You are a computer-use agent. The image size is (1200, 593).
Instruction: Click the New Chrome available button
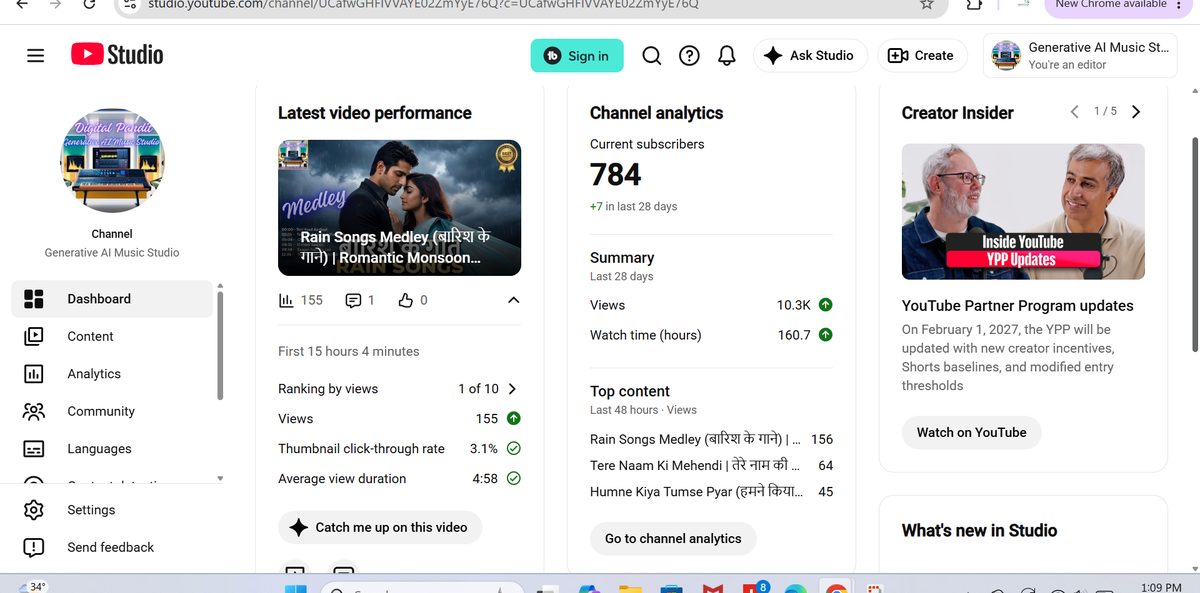[1119, 5]
